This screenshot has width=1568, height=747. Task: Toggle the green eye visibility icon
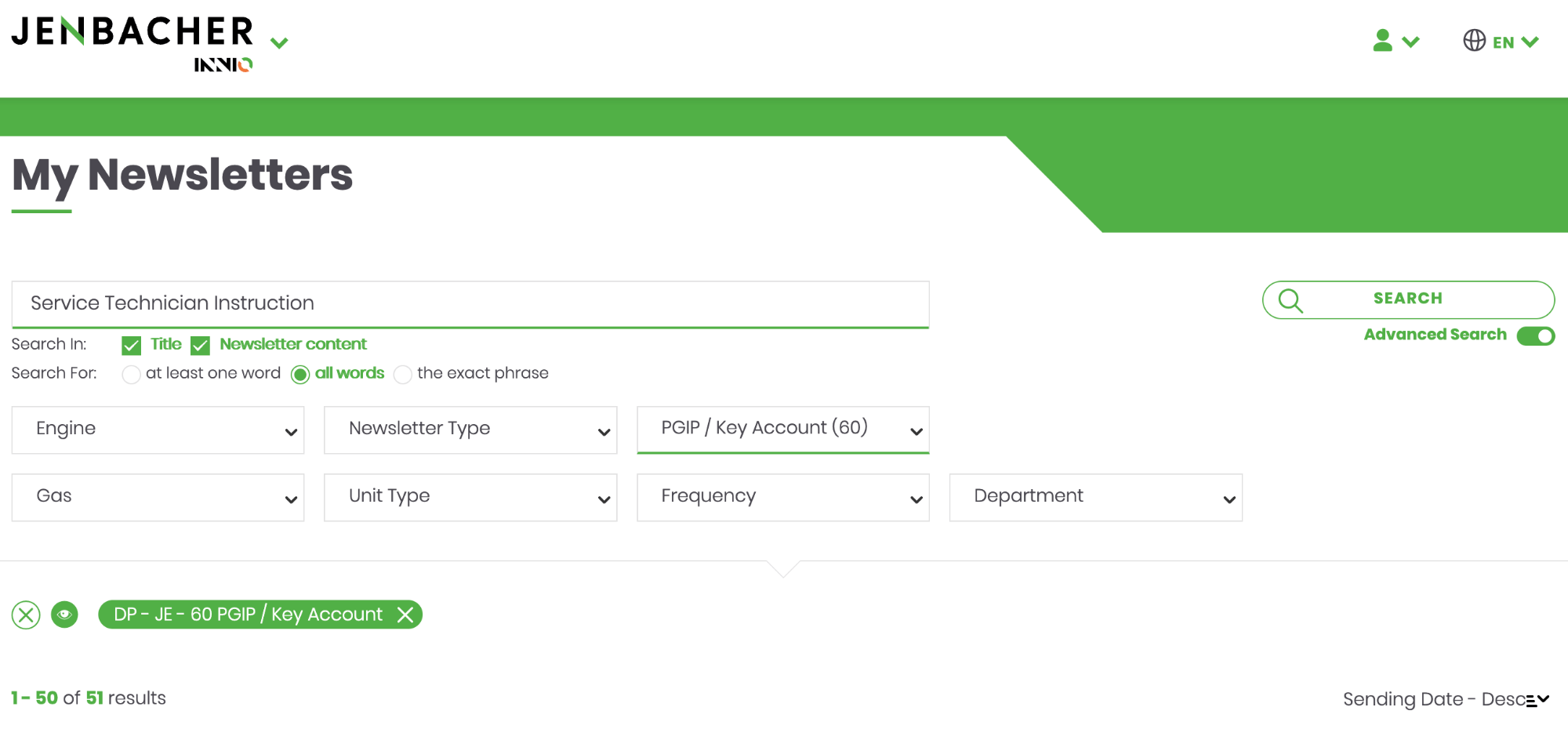pyautogui.click(x=64, y=615)
